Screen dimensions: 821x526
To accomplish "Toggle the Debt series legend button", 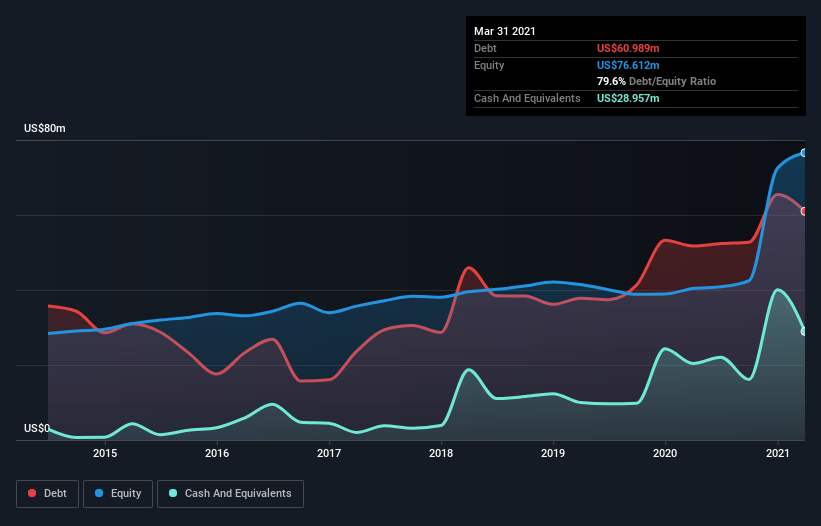I will [47, 494].
